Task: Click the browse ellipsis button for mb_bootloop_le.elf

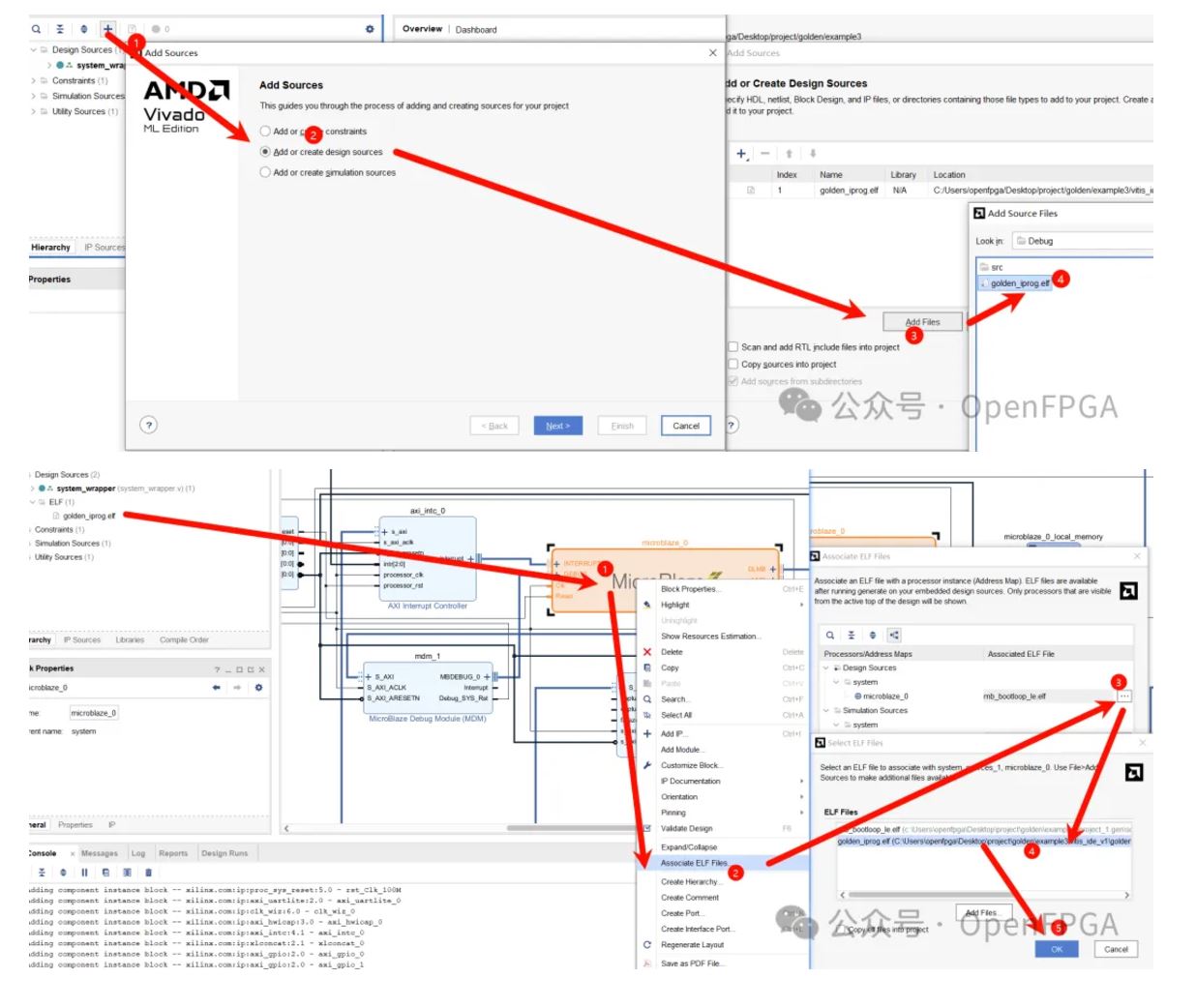Action: pos(1123,696)
